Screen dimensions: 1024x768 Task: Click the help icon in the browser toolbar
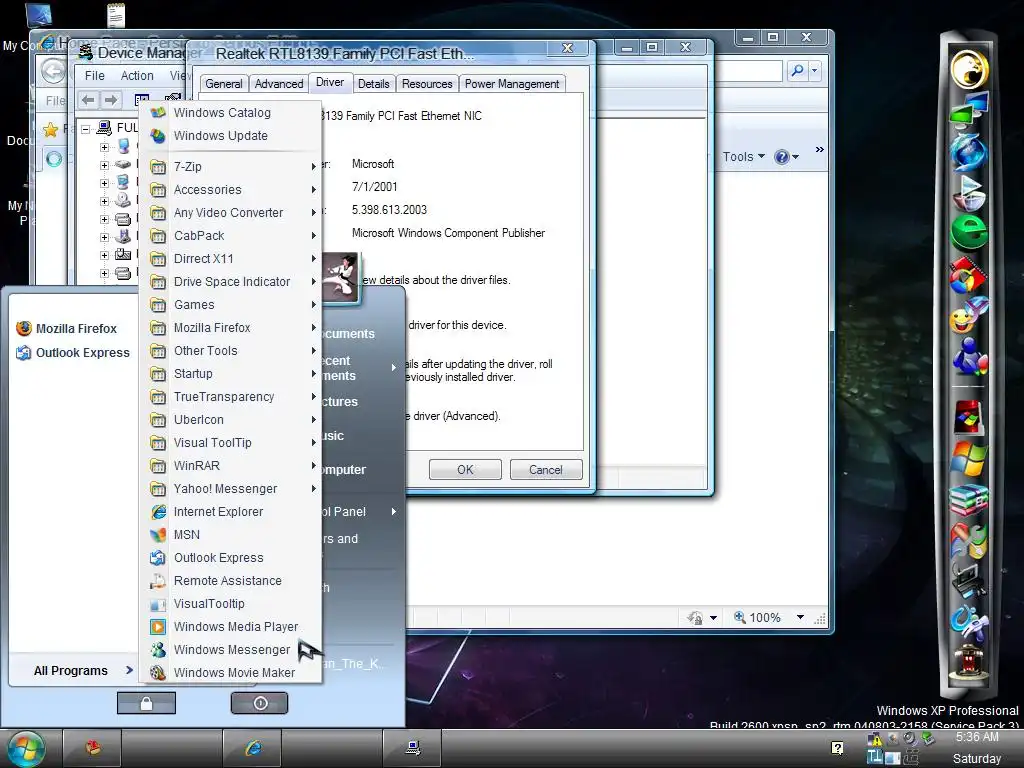point(781,157)
